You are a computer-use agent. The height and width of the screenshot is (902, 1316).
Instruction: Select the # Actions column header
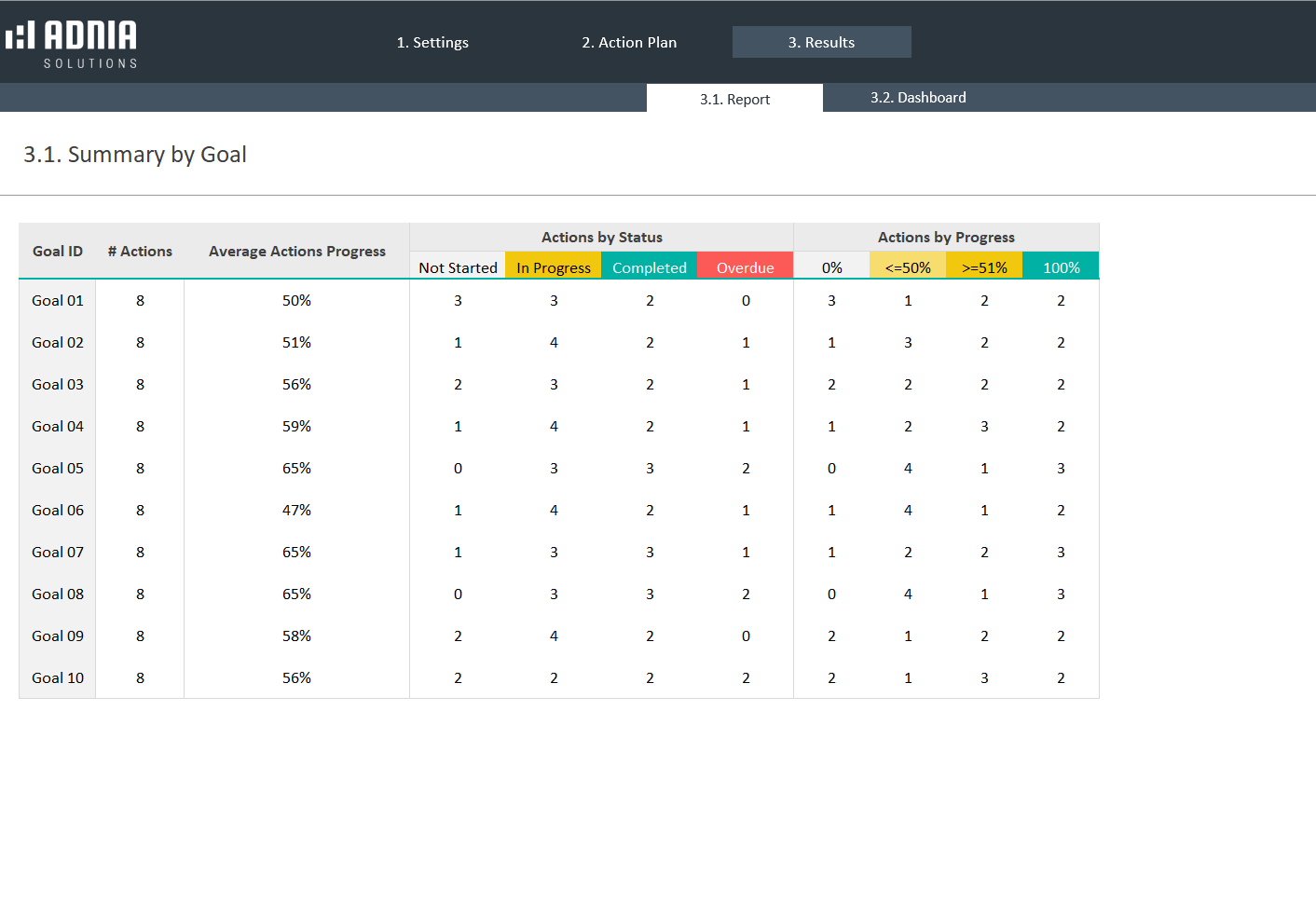pyautogui.click(x=140, y=252)
